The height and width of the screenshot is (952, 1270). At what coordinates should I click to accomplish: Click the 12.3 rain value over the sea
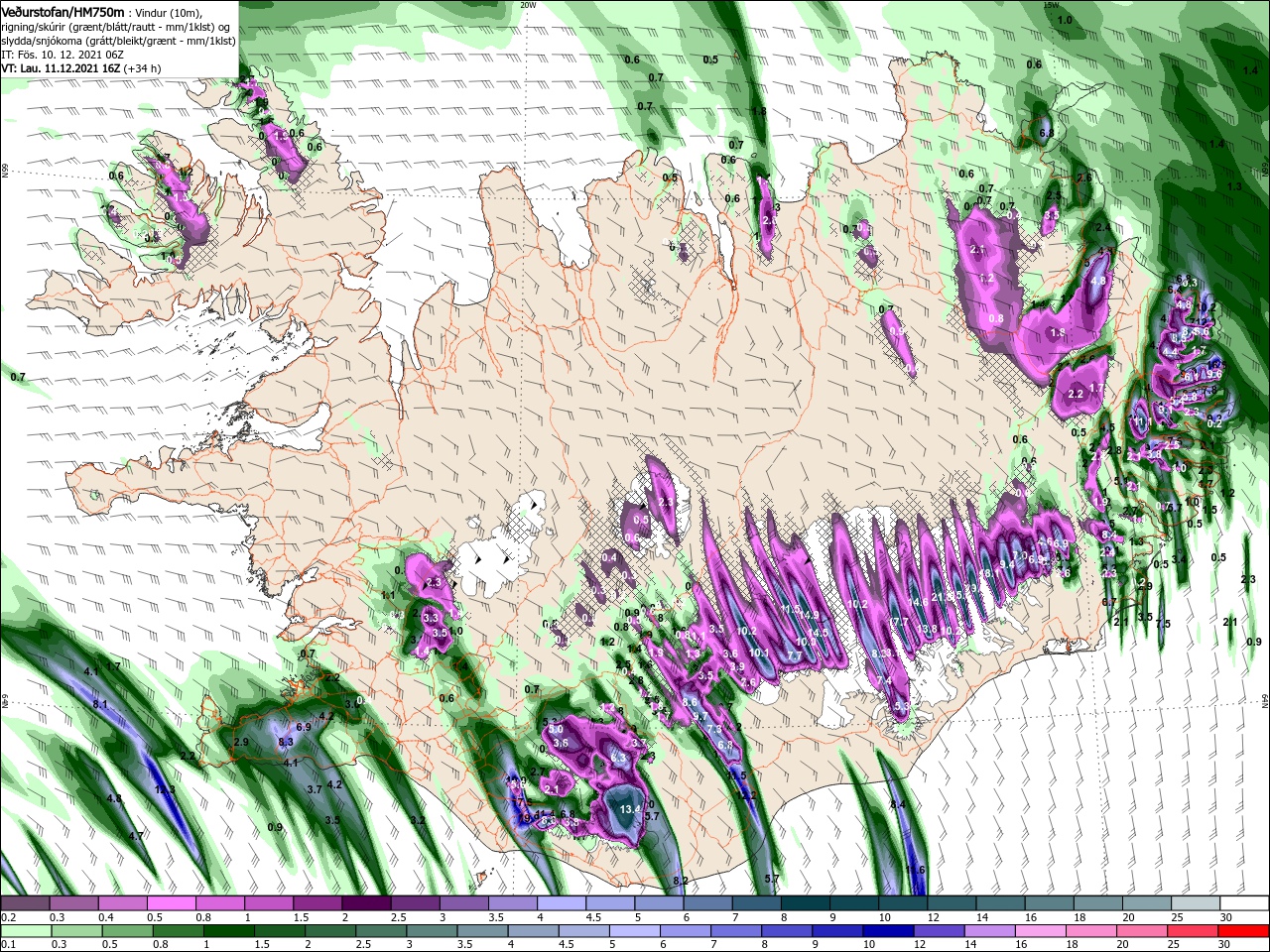pyautogui.click(x=165, y=789)
